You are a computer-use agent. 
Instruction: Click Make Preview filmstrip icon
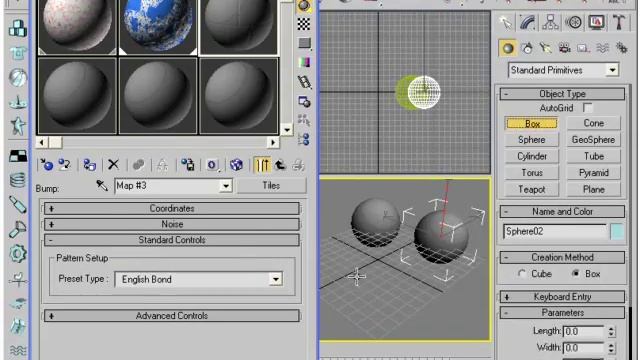304,82
